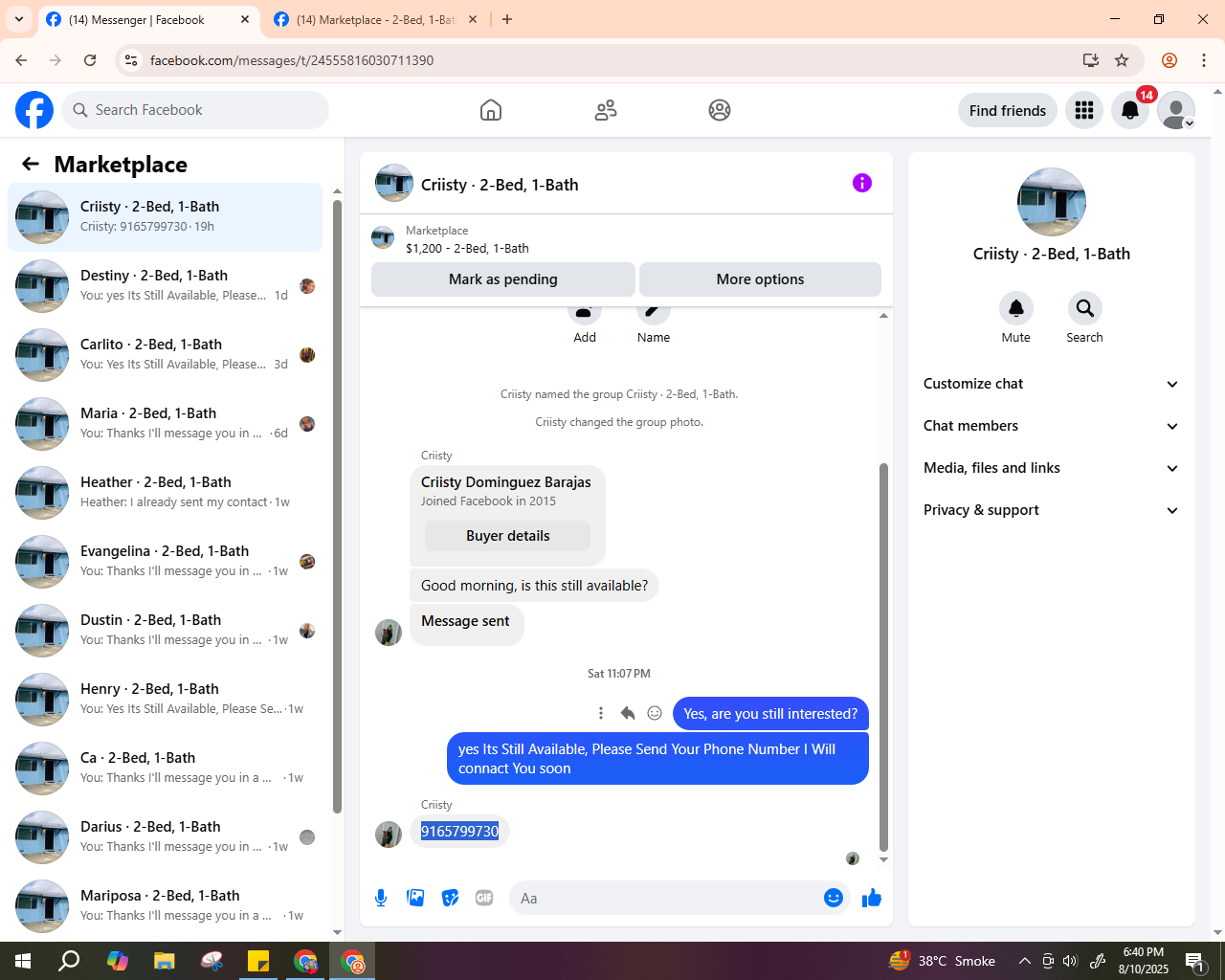Open purple conversation information icon
The width and height of the screenshot is (1225, 980).
[862, 183]
